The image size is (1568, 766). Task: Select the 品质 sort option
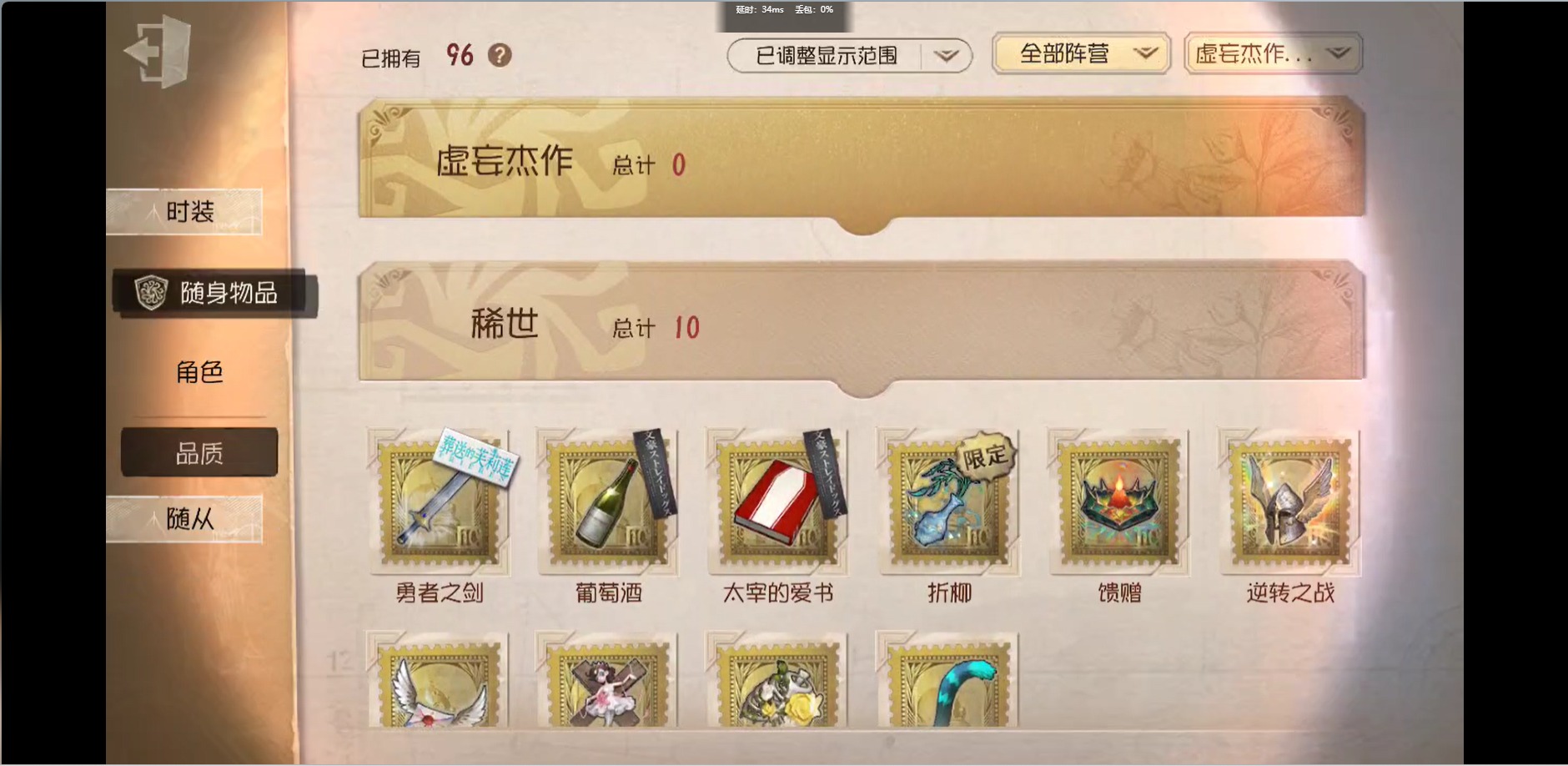tap(199, 453)
